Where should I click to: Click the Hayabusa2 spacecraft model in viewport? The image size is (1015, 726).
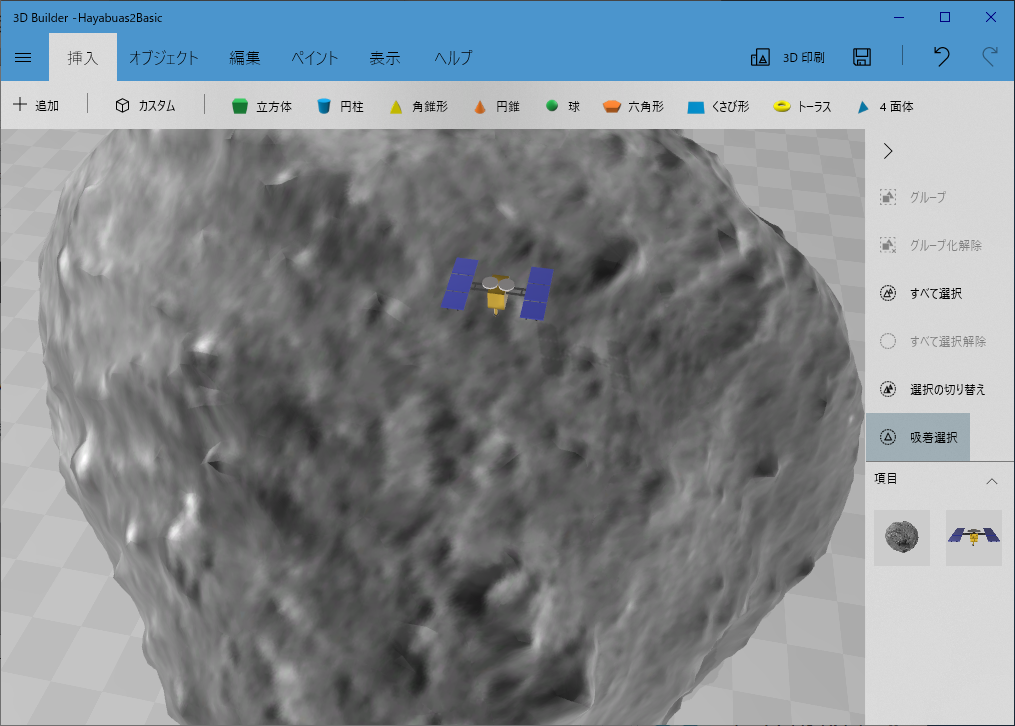497,290
